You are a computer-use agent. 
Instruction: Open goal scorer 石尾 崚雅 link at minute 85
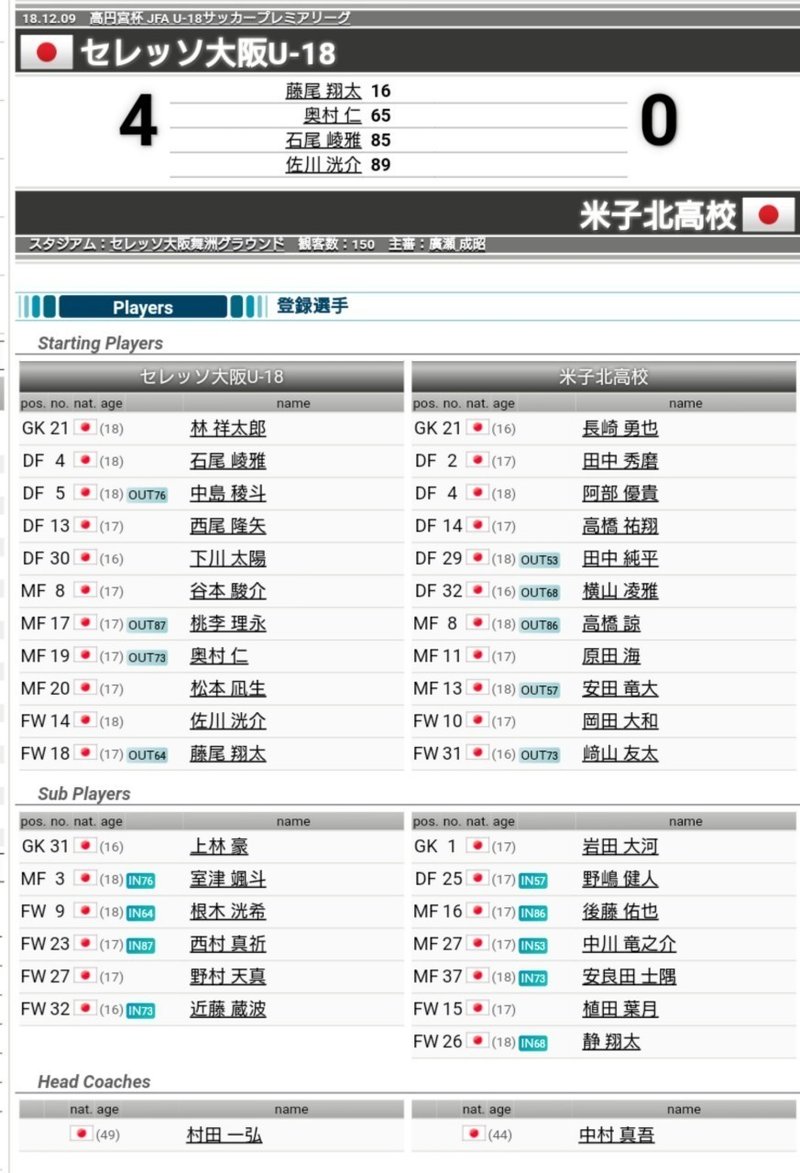tap(323, 140)
